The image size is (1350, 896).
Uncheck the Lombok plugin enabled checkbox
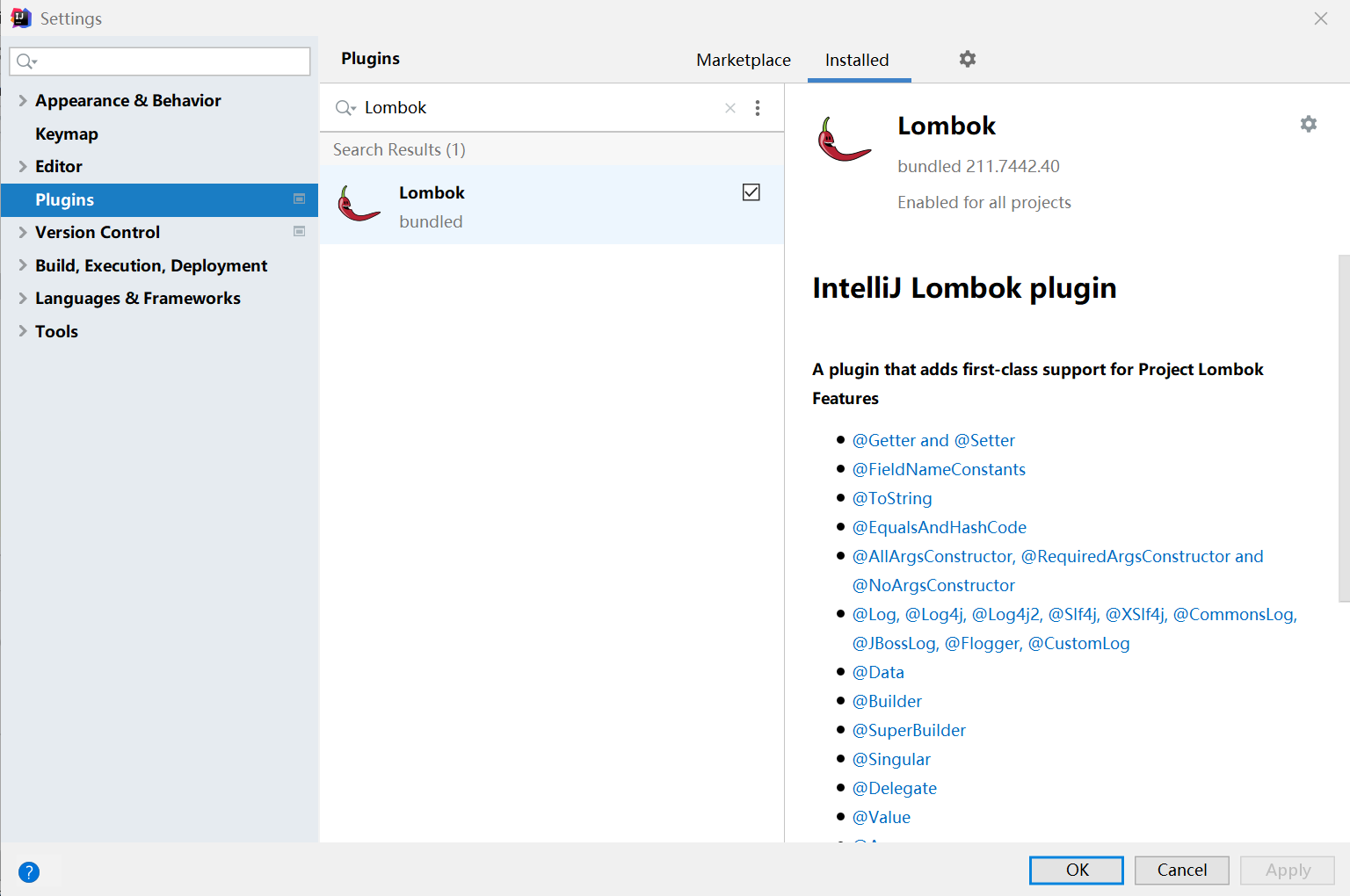coord(751,192)
